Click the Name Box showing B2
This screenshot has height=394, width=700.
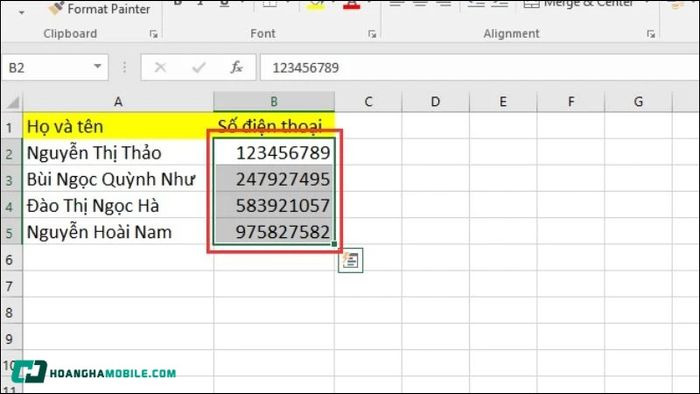54,68
